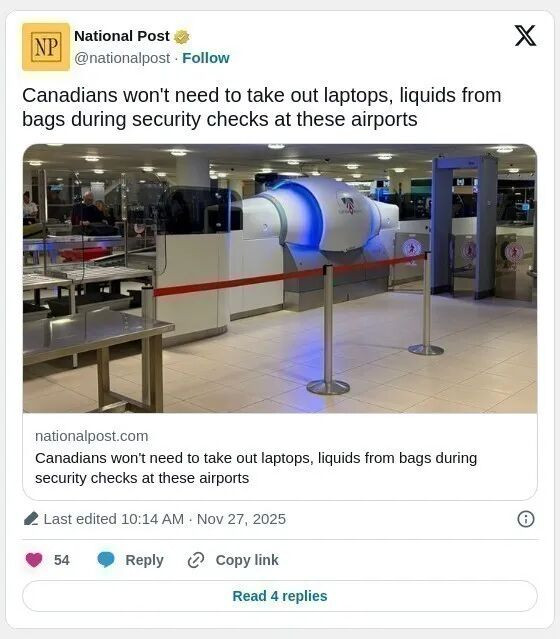Click the tweet text about laptops
Viewport: 560px width, 639px height.
(x=262, y=107)
